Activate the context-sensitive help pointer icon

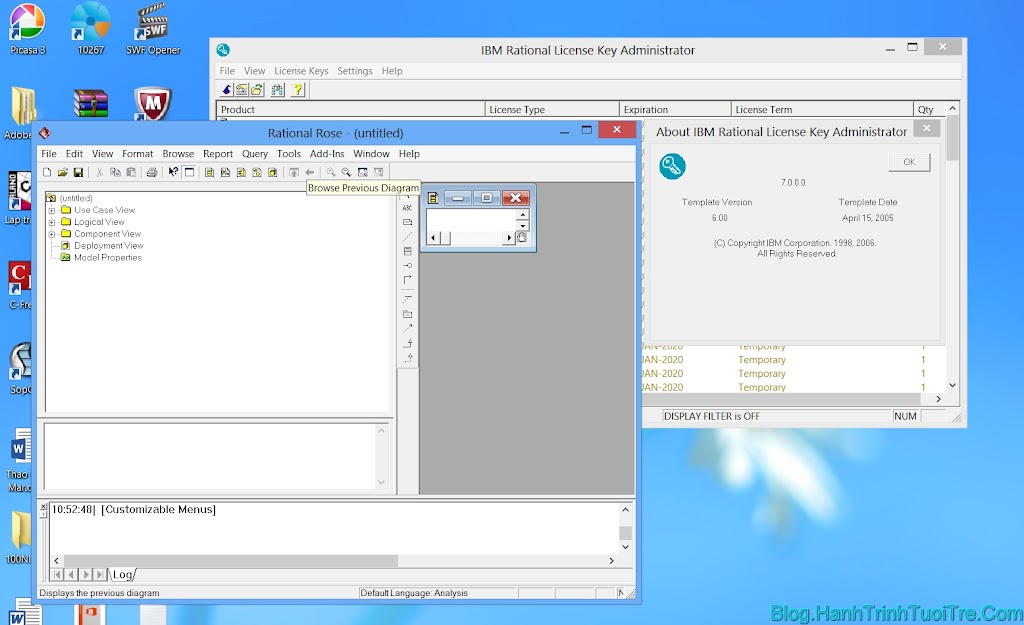click(x=173, y=172)
